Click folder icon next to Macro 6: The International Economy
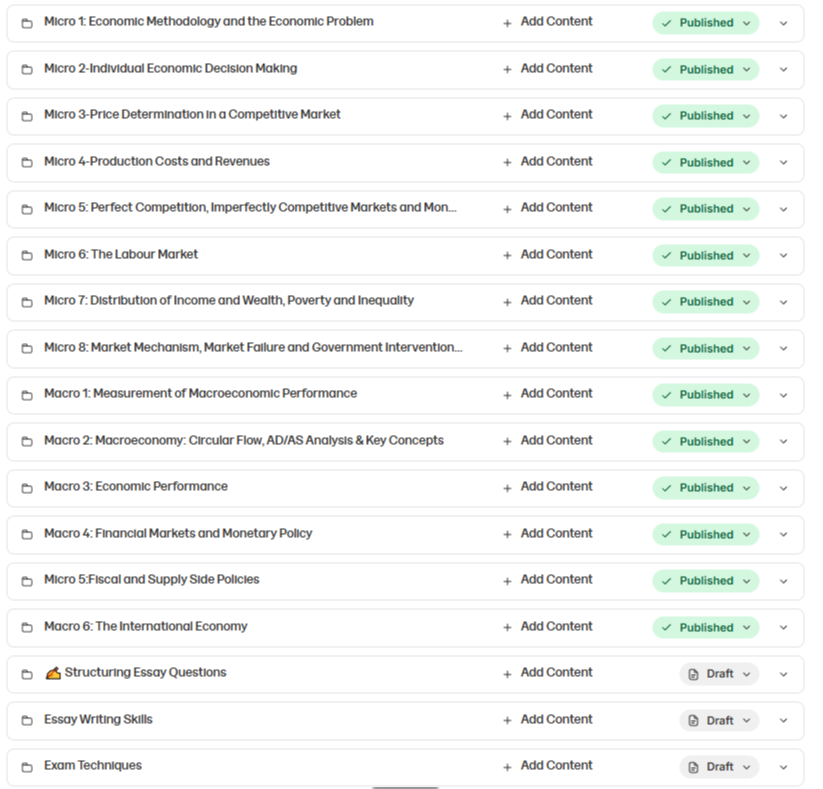This screenshot has height=789, width=823. click(x=27, y=628)
